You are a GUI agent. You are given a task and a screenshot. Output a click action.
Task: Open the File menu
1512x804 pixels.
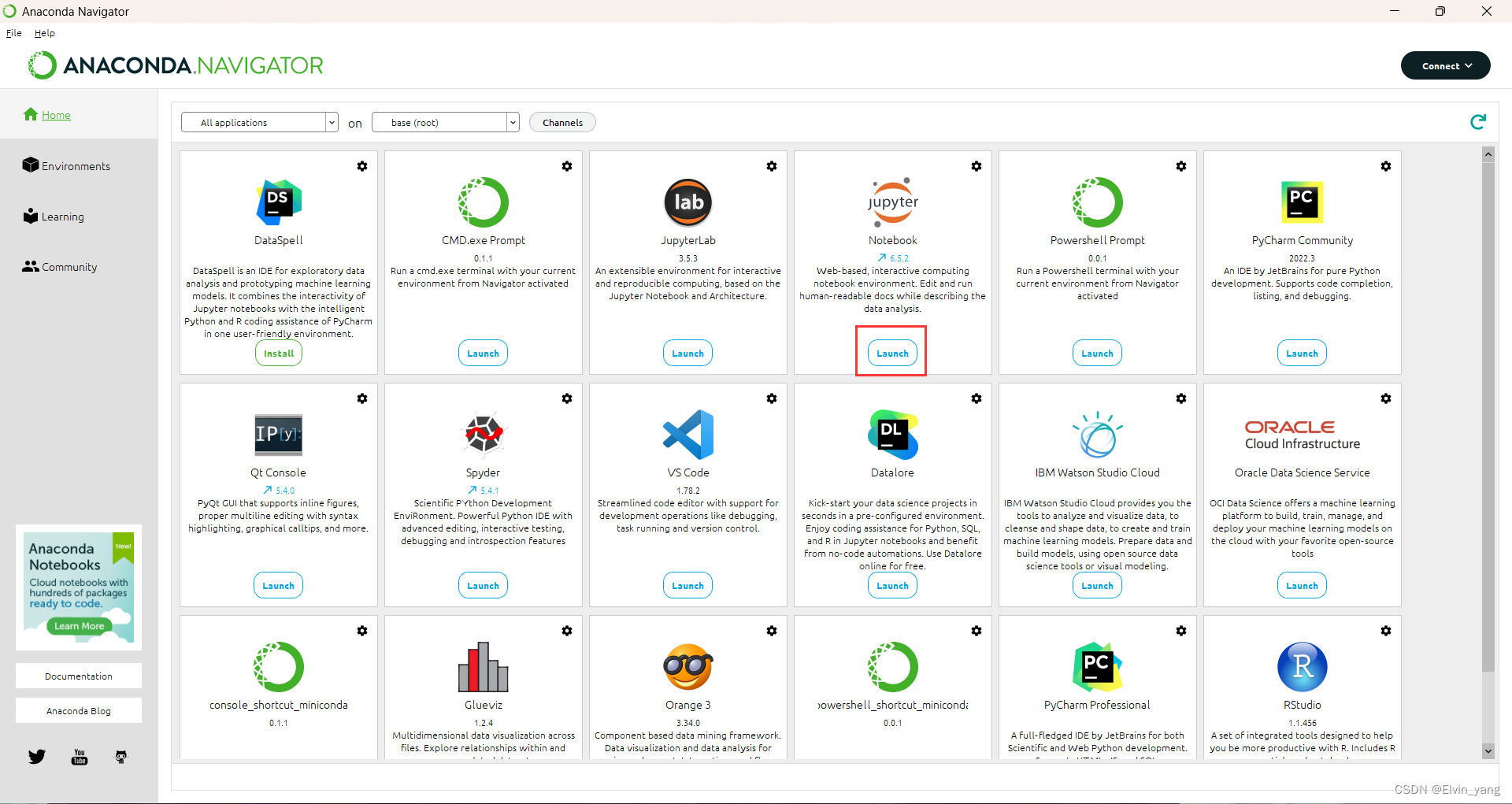(x=14, y=33)
